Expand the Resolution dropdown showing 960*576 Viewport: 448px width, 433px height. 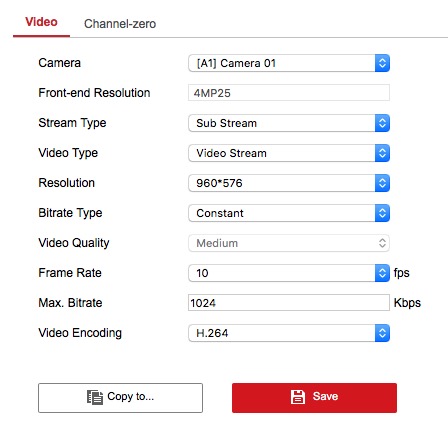coord(289,183)
